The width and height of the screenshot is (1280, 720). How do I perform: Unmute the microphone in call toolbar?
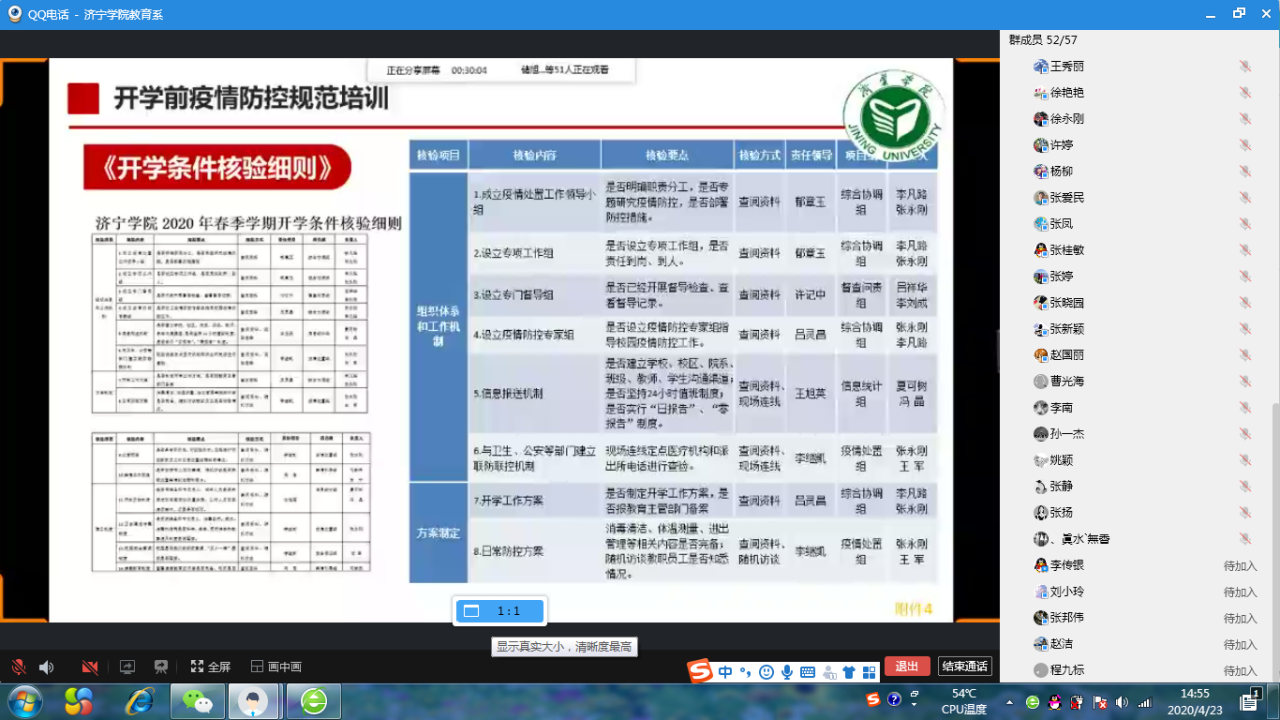[18, 667]
